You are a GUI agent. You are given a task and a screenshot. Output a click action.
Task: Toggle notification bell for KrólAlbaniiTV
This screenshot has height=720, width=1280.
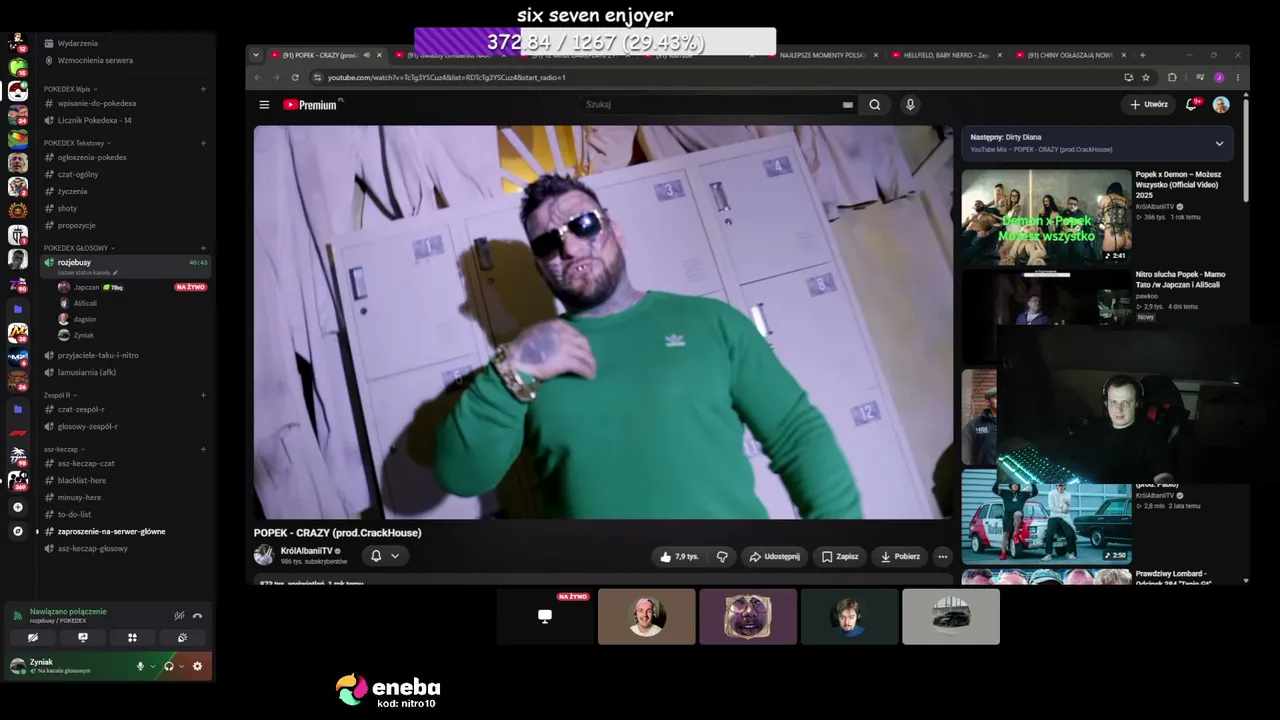tap(385, 556)
